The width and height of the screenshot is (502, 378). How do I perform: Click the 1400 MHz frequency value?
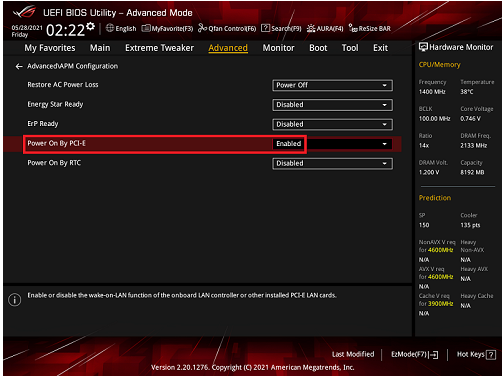tap(432, 92)
